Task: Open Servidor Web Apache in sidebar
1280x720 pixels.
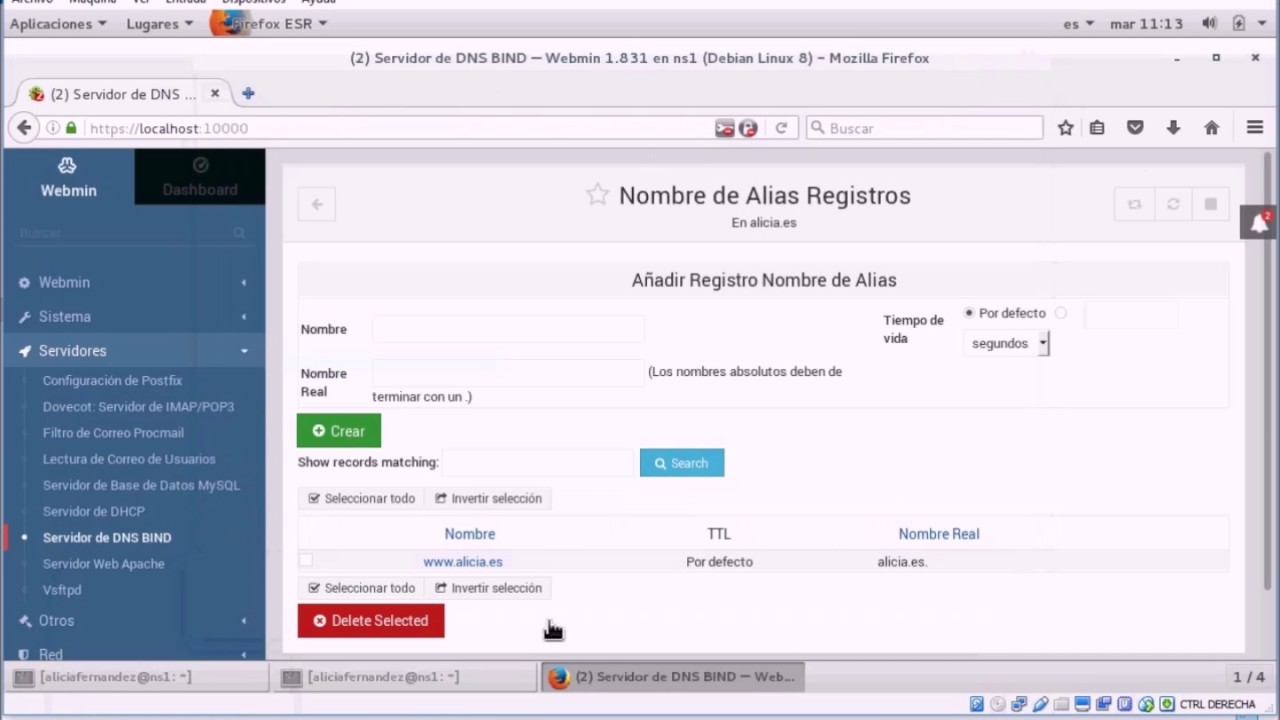Action: 104,563
